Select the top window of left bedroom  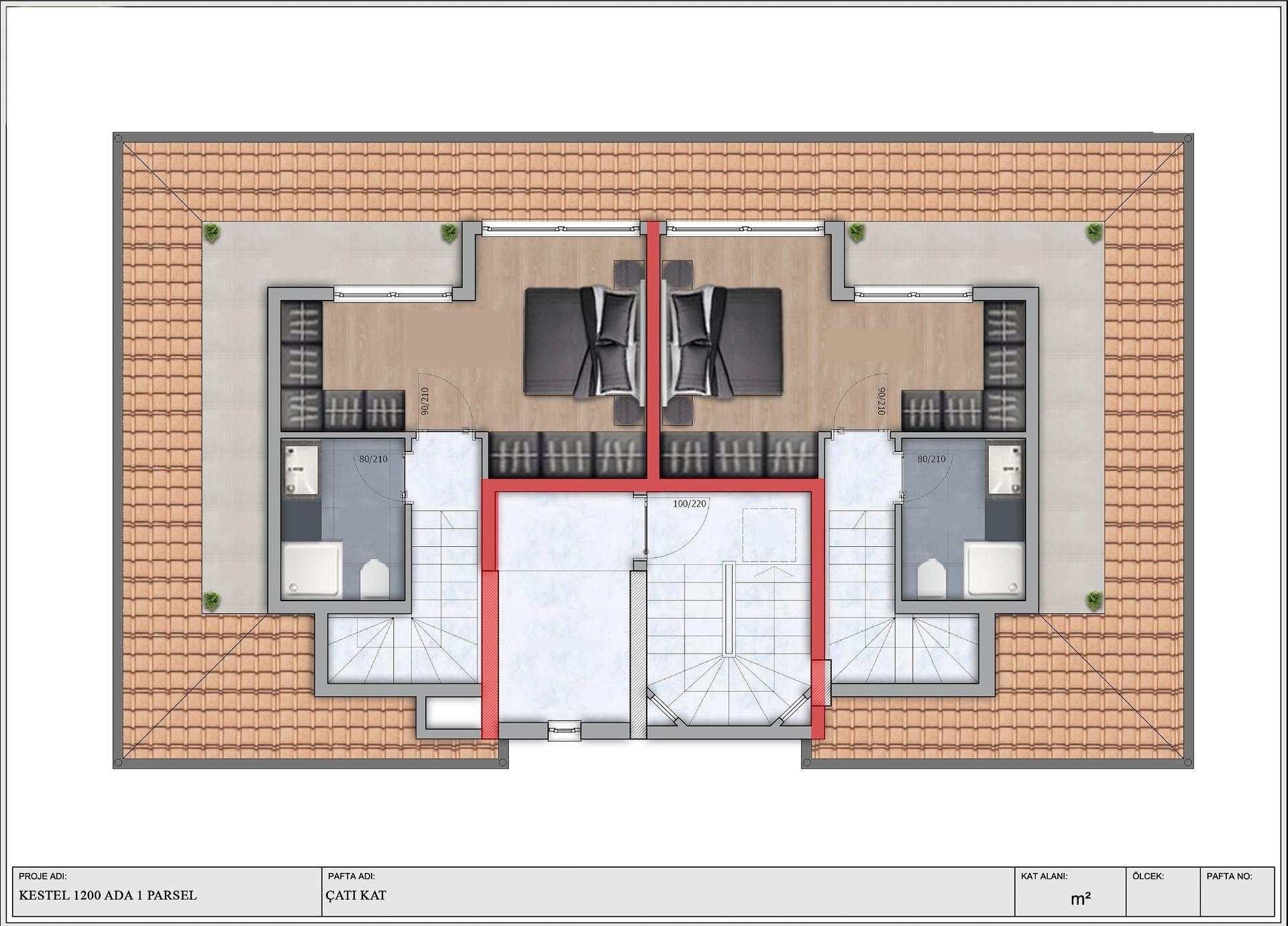coord(561,229)
